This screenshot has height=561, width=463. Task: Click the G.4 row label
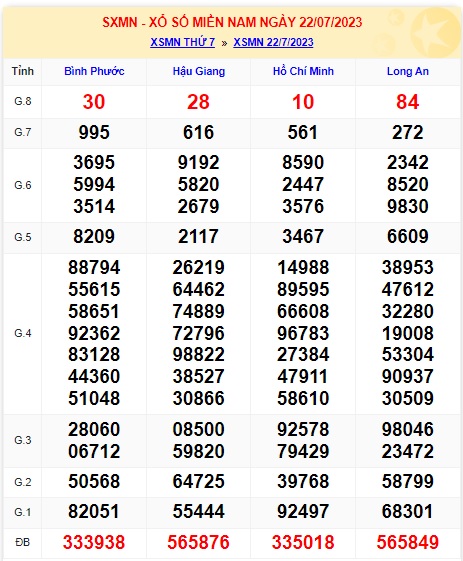click(23, 333)
